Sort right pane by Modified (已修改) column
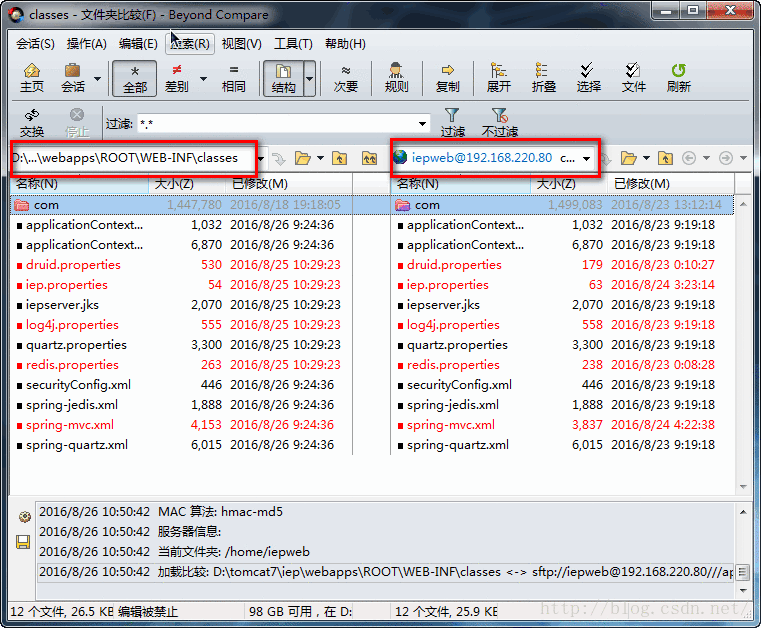 671,184
